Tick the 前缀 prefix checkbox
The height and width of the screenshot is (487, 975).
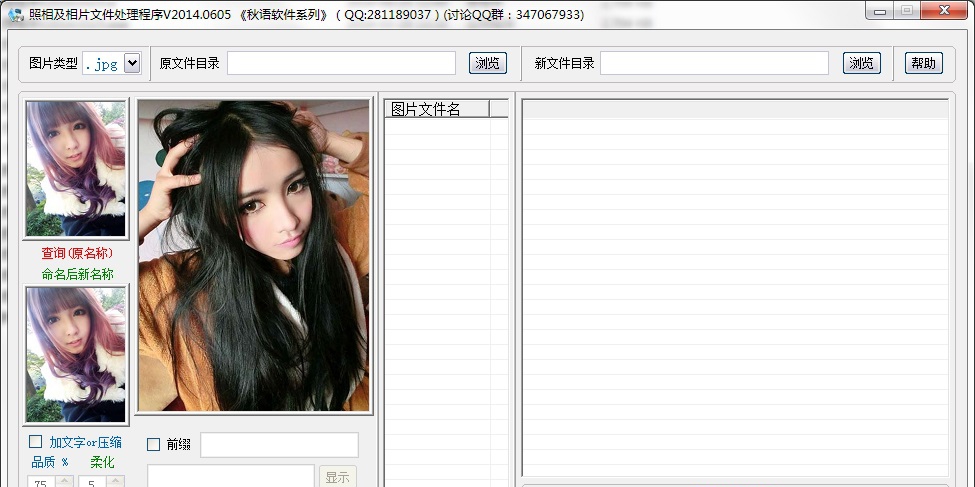tap(153, 445)
